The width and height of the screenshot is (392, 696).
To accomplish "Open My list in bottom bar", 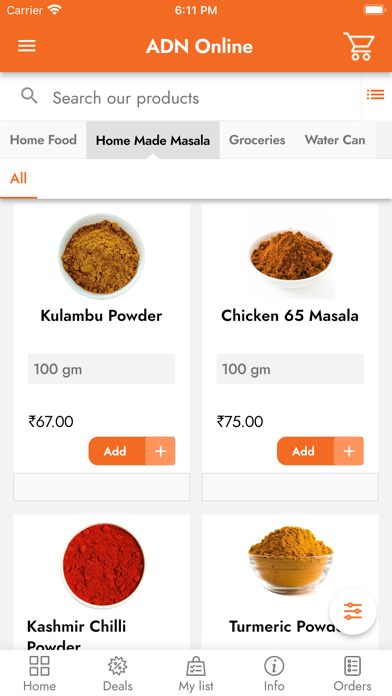I will (196, 673).
